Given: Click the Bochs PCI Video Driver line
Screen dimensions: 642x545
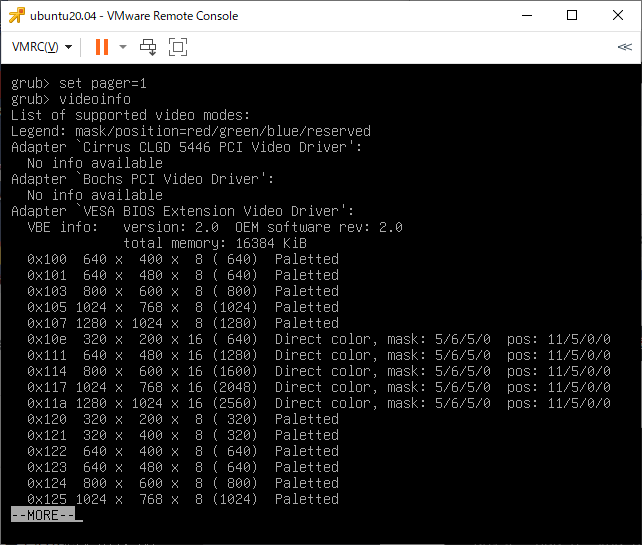Looking at the screenshot, I should pyautogui.click(x=142, y=179).
